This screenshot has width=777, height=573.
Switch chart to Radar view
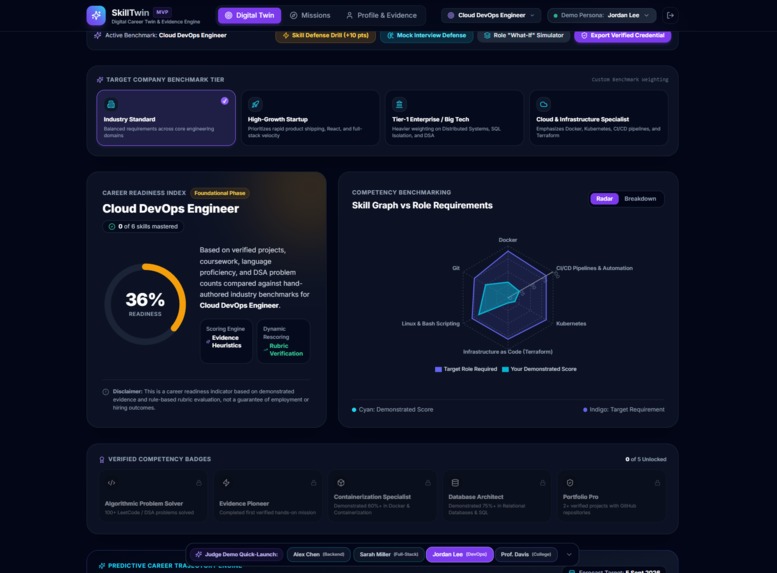[x=604, y=199]
